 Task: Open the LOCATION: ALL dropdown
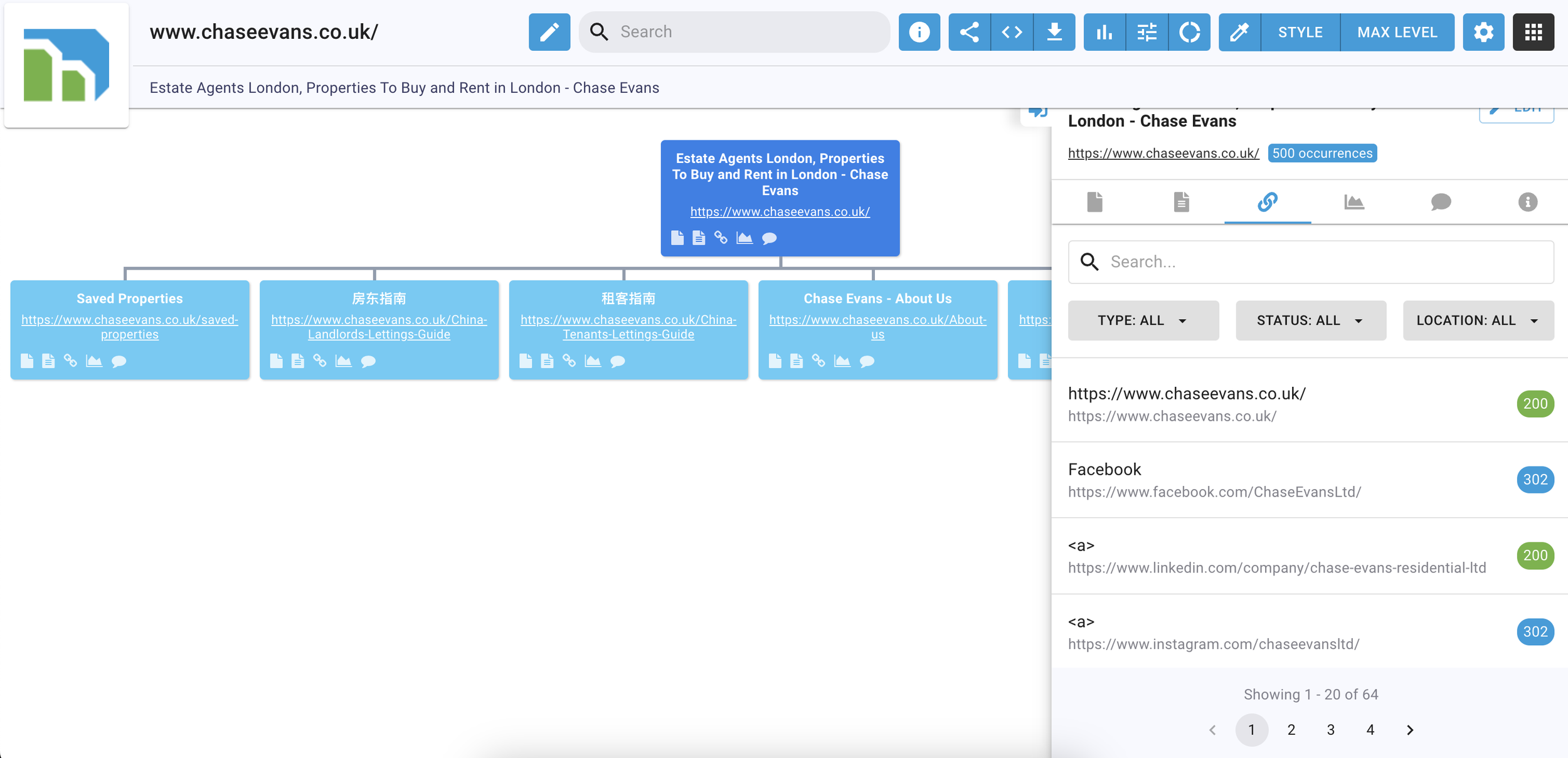(1478, 320)
